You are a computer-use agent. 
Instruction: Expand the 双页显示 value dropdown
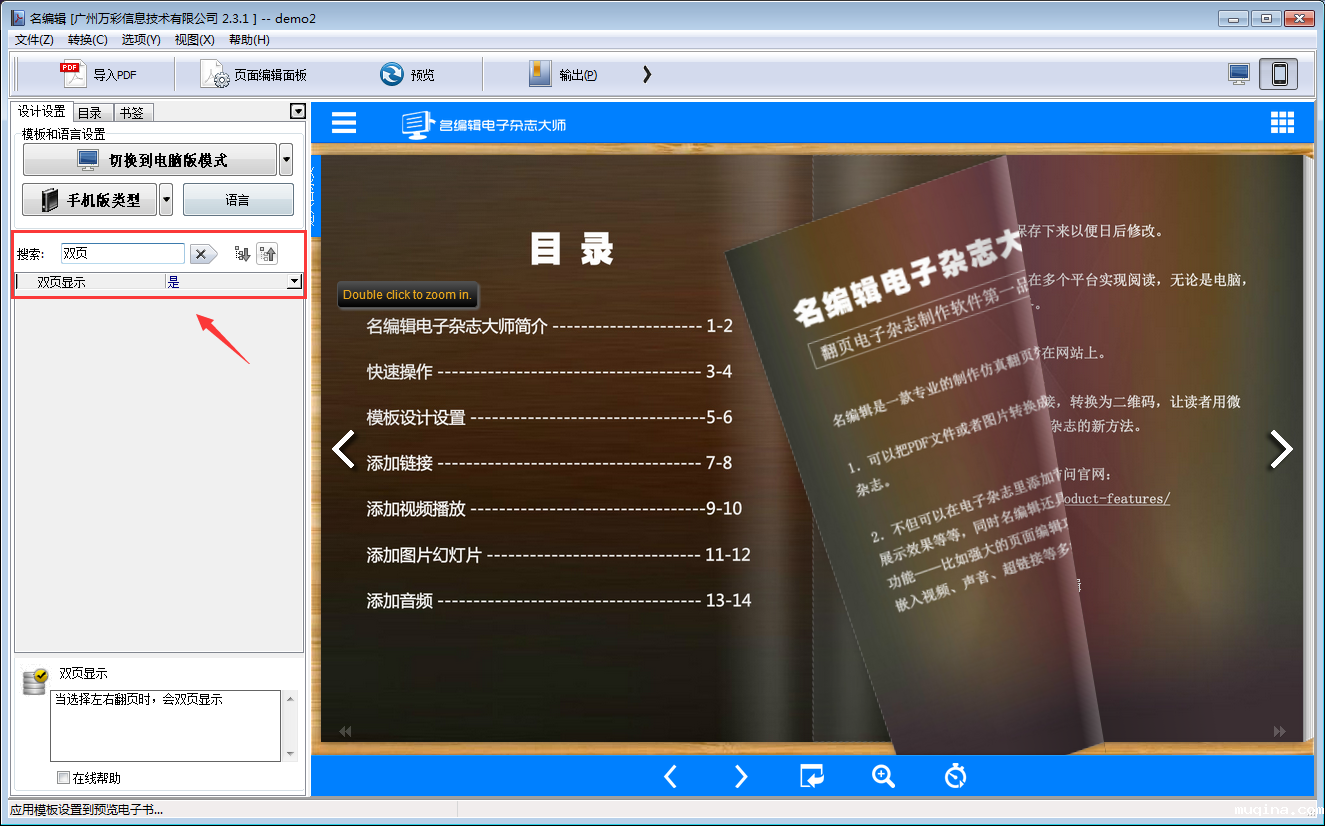[x=294, y=282]
